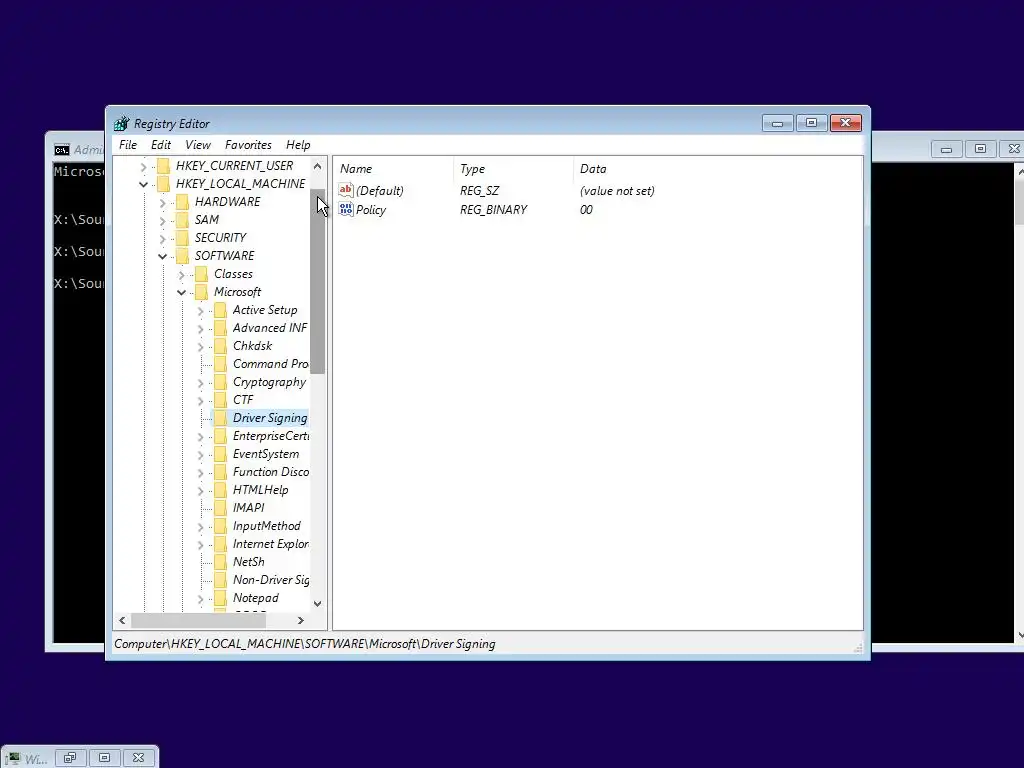Select the Policy value name

click(x=371, y=210)
